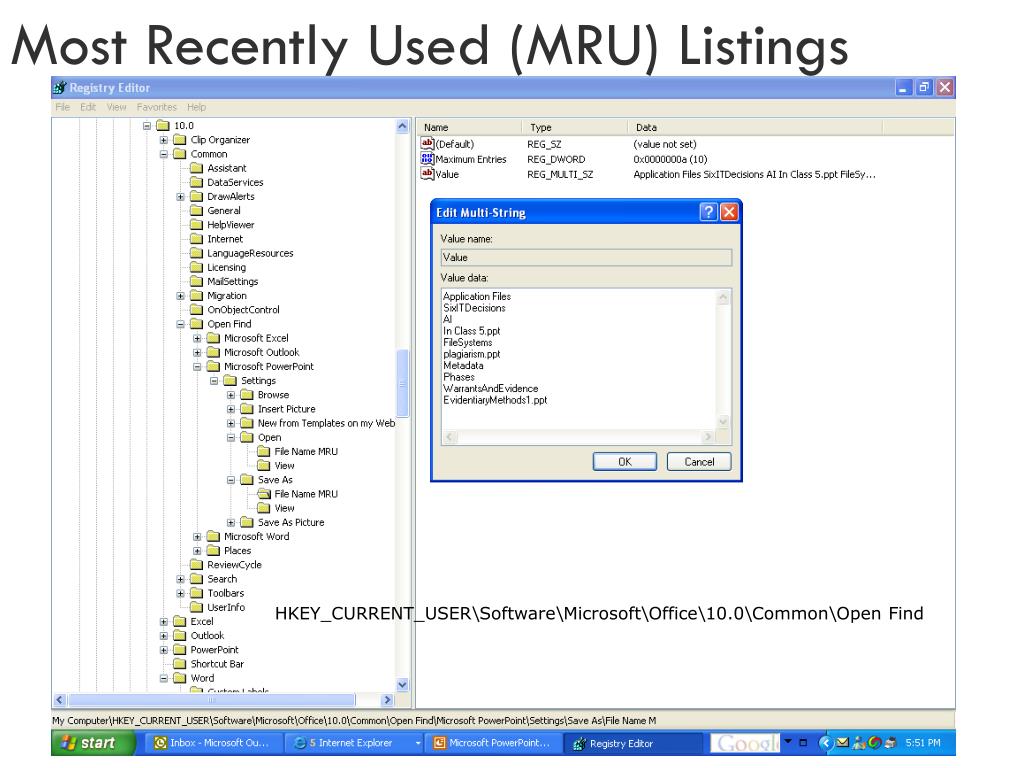This screenshot has width=1024, height=768.
Task: Expand the Microsoft Excel key
Action: pyautogui.click(x=197, y=338)
